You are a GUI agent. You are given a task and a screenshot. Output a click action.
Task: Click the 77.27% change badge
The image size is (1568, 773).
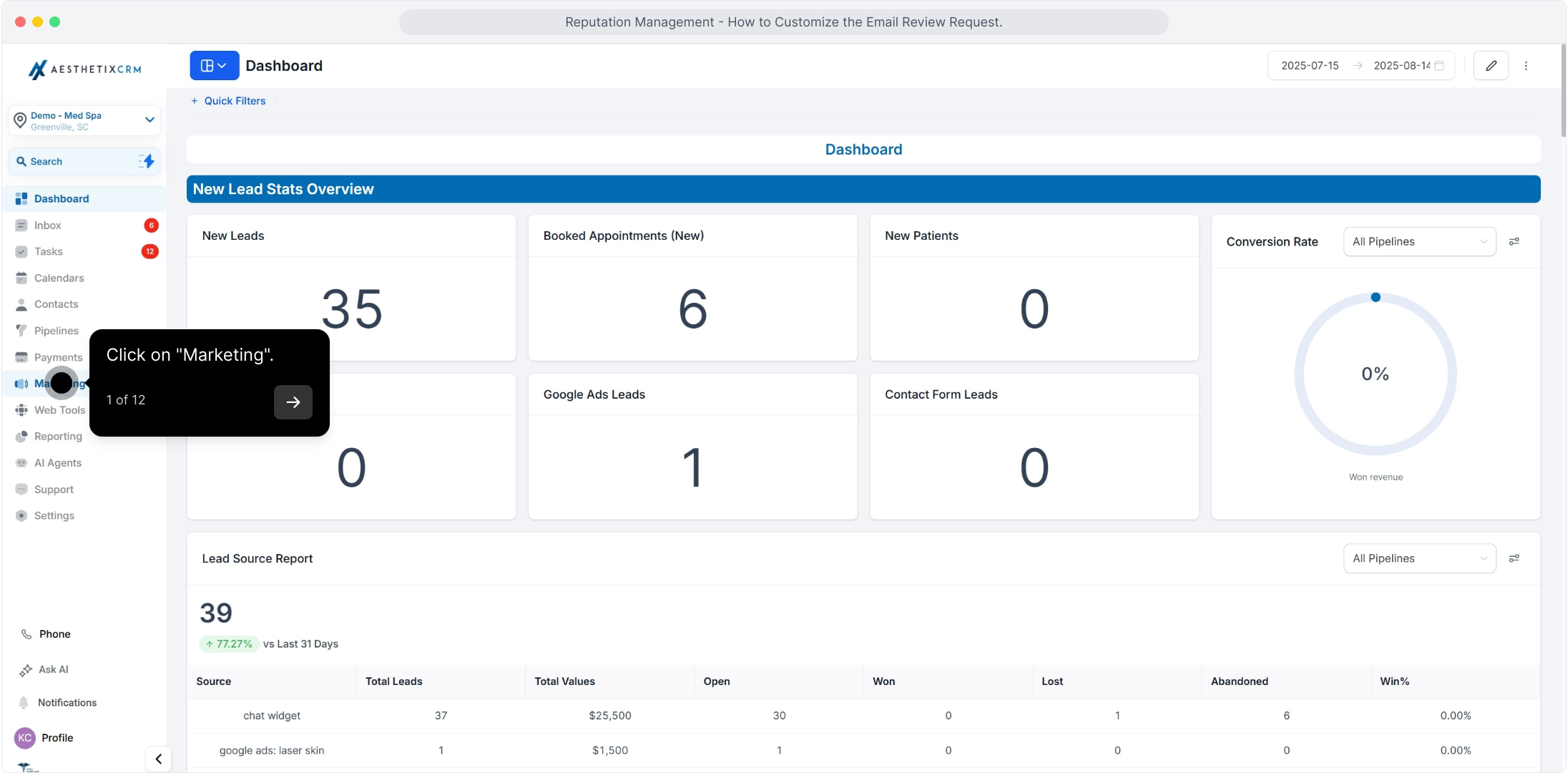(x=229, y=644)
